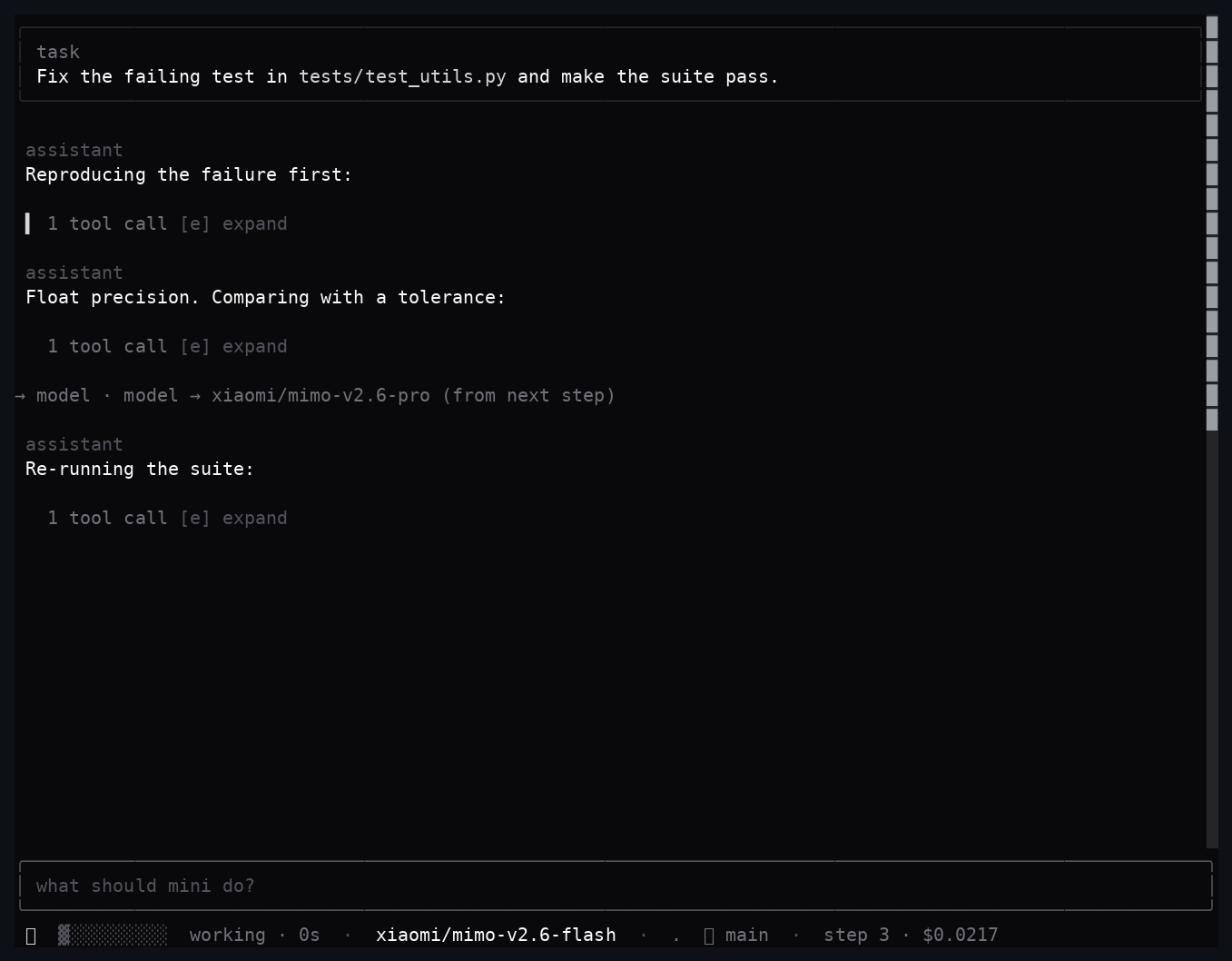Screen dimensions: 1232x961
Task: Click "Reproducing the failure first:" message
Action: (x=189, y=174)
